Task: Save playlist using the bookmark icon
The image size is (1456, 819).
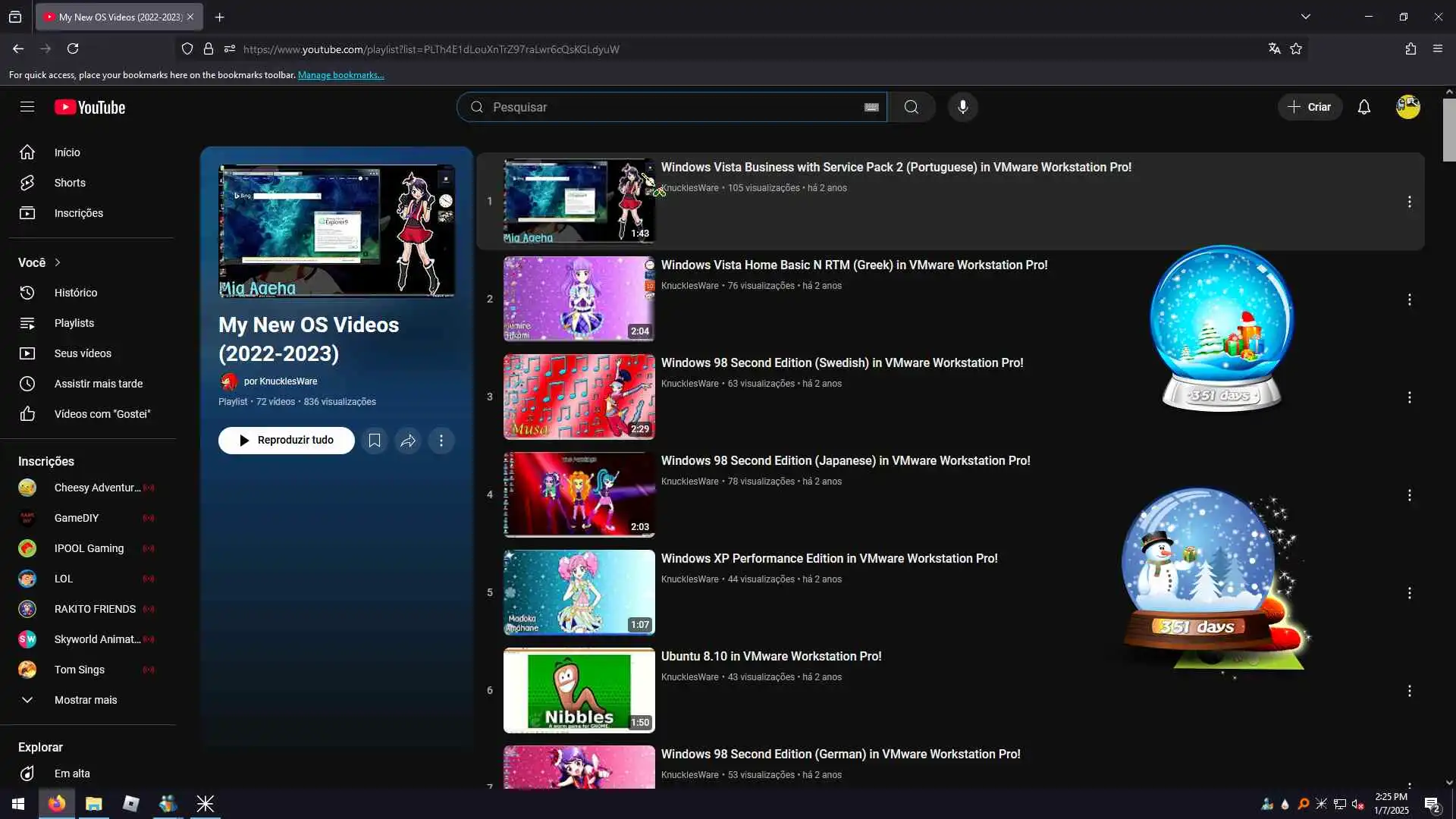Action: pyautogui.click(x=374, y=441)
